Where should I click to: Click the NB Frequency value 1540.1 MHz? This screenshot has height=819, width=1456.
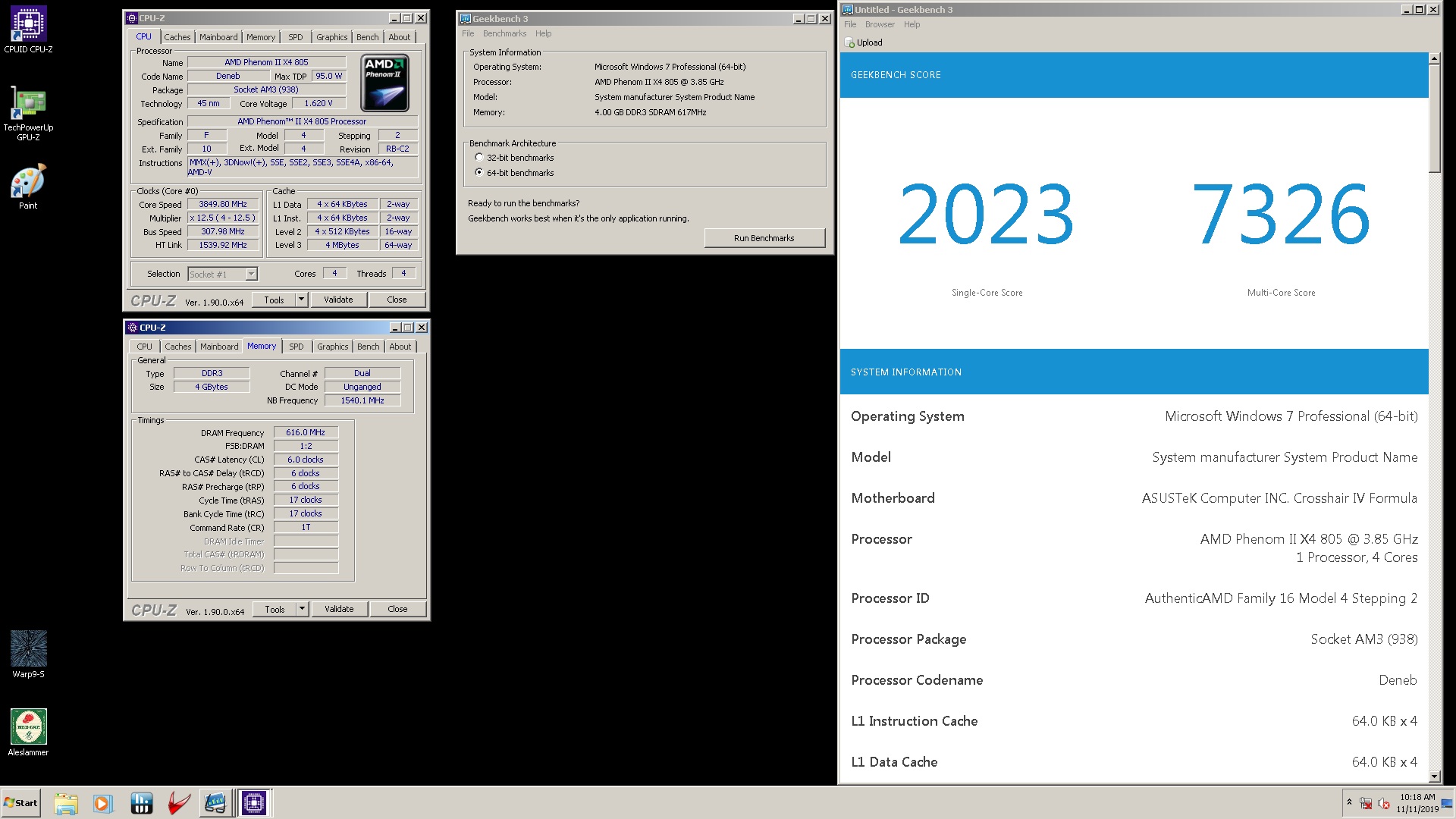point(362,400)
